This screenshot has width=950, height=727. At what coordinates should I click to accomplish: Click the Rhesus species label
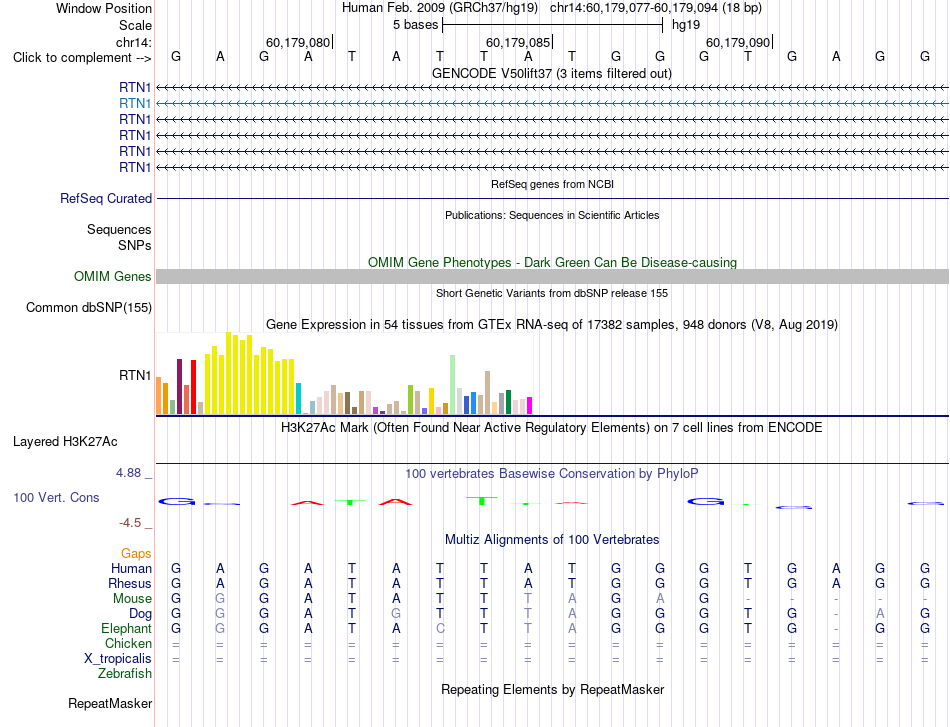130,583
